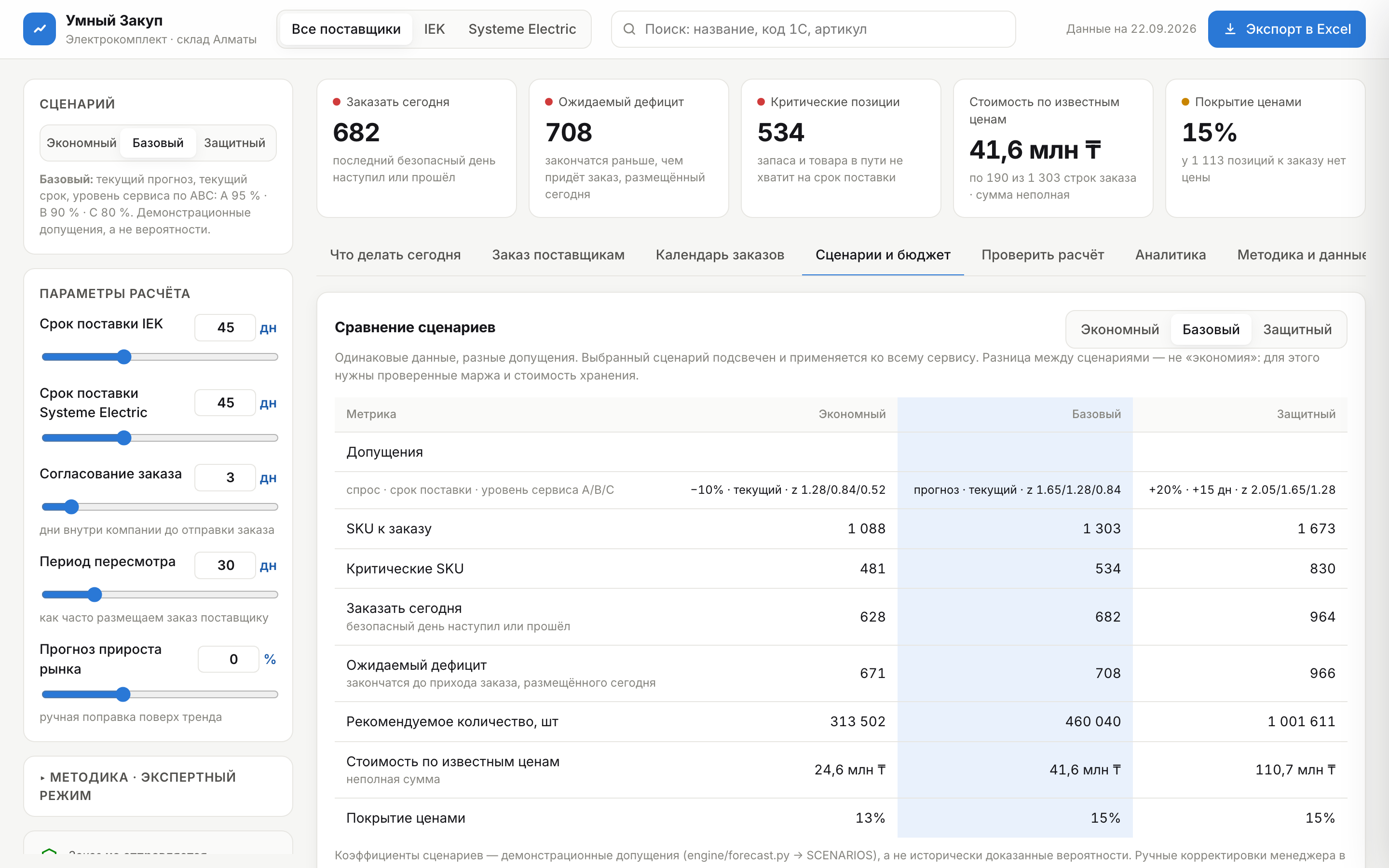Export data with Экспорт в Excel button
The image size is (1389, 868).
point(1286,29)
